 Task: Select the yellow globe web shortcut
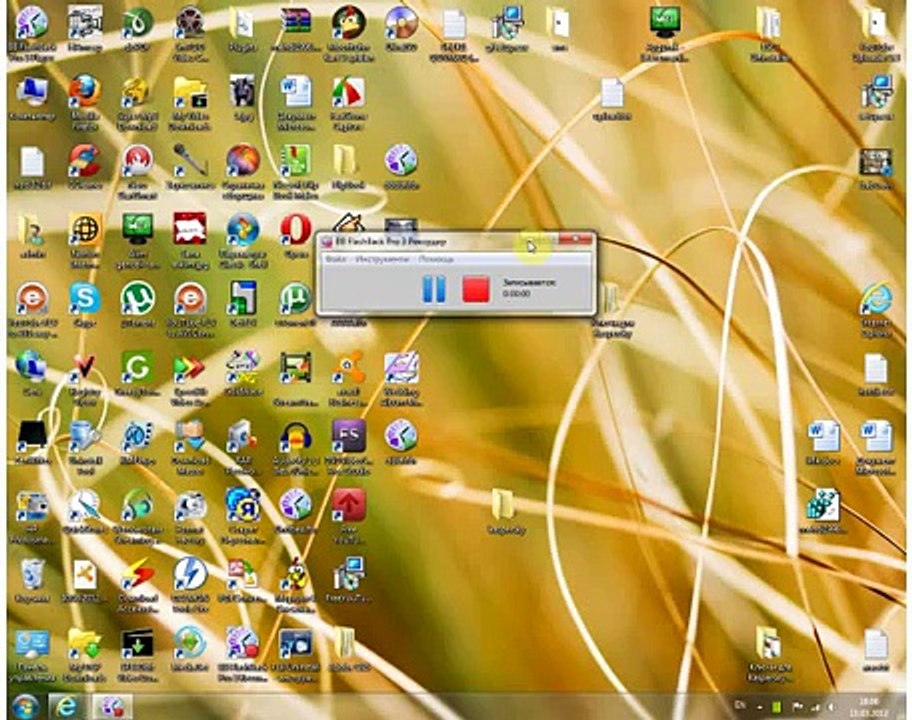coord(85,240)
